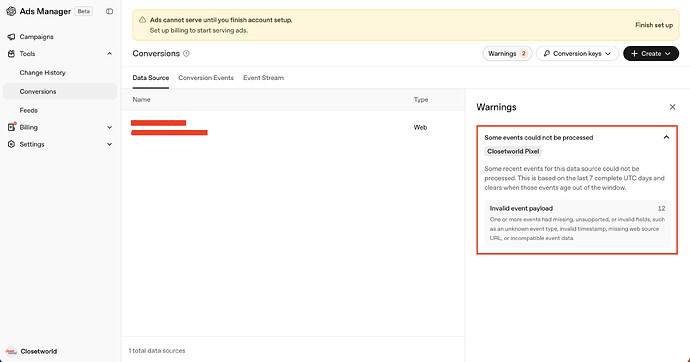
Task: Click the info icon next to Conversions
Action: click(186, 54)
